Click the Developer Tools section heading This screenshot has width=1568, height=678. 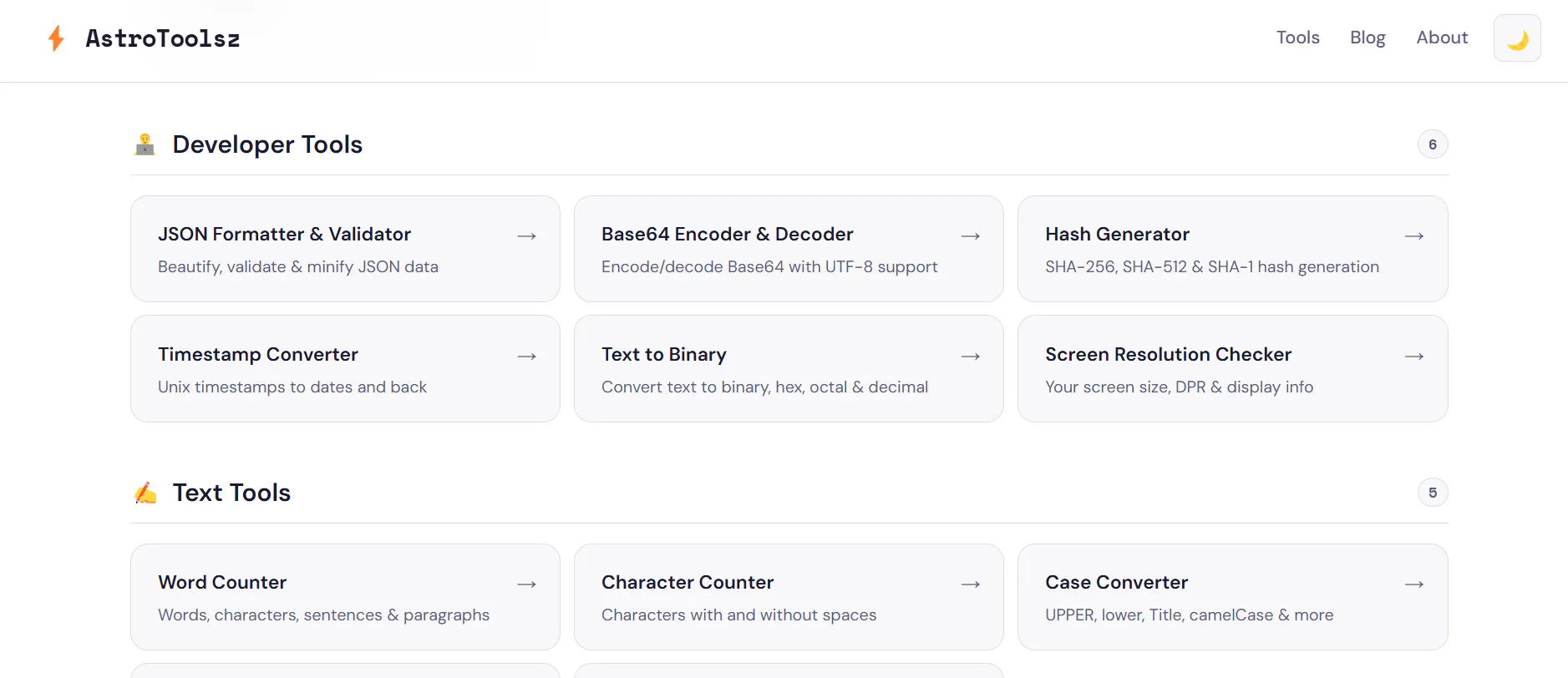coord(267,144)
